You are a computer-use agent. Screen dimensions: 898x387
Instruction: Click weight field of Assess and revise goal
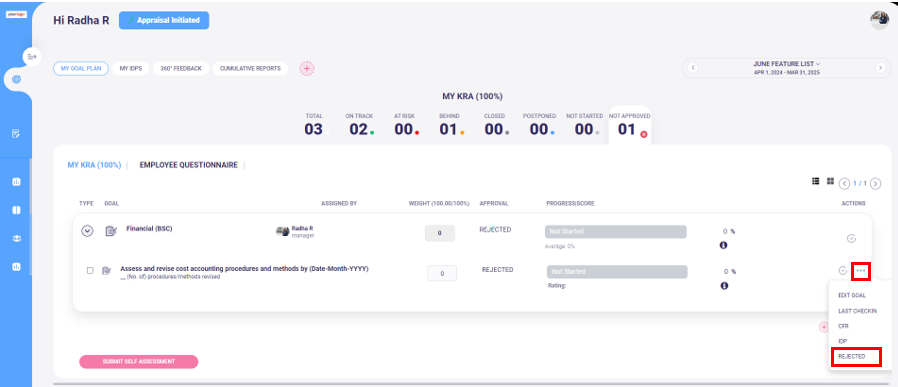[442, 274]
